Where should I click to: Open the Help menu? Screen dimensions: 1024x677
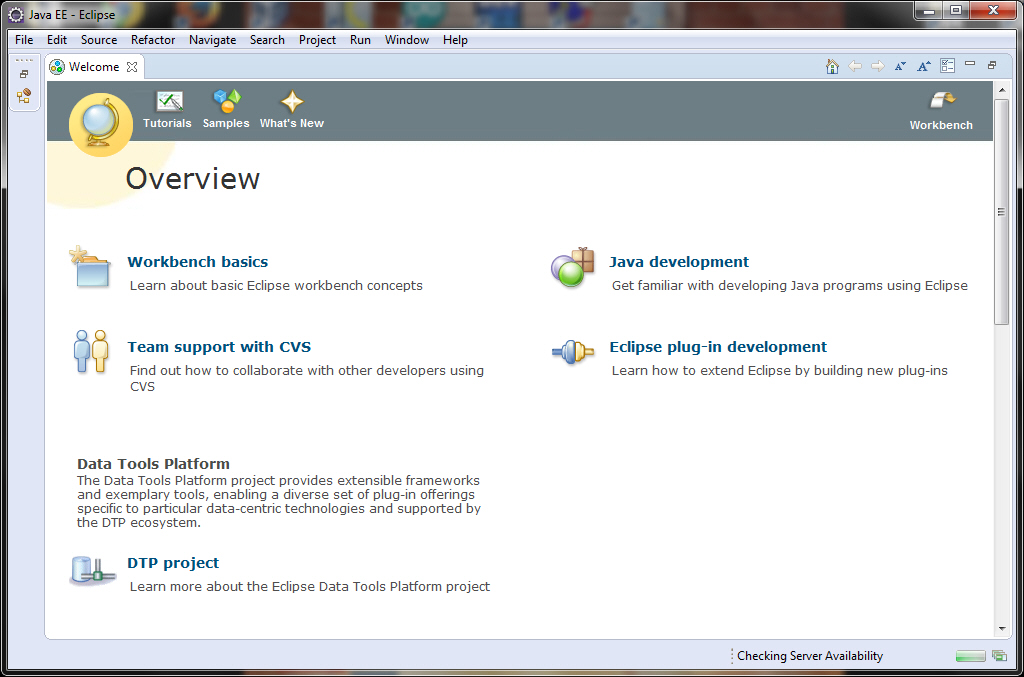(x=455, y=40)
